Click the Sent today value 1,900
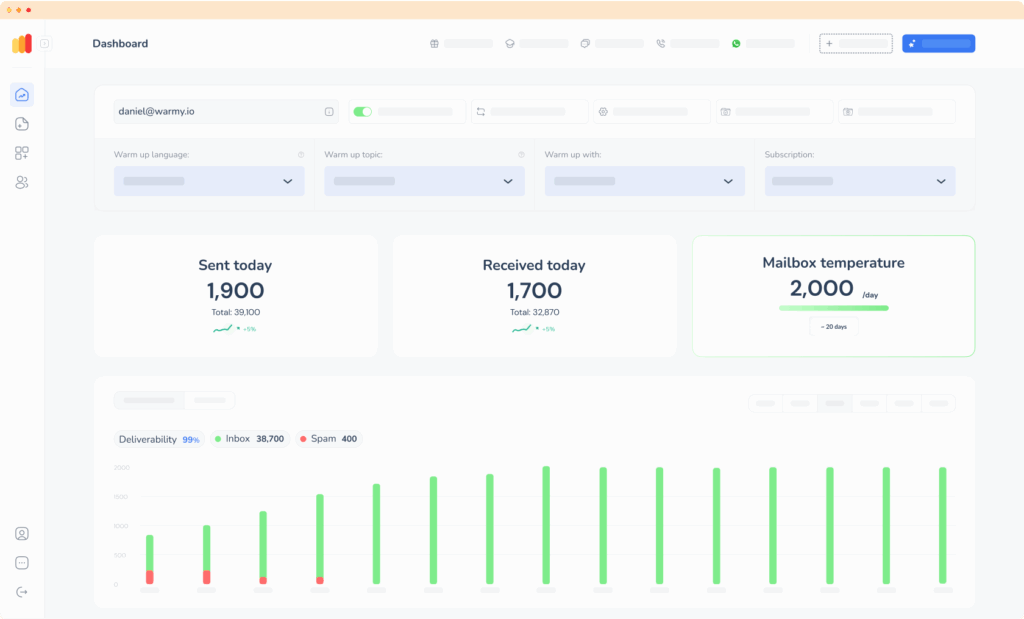This screenshot has height=619, width=1024. pyautogui.click(x=236, y=291)
